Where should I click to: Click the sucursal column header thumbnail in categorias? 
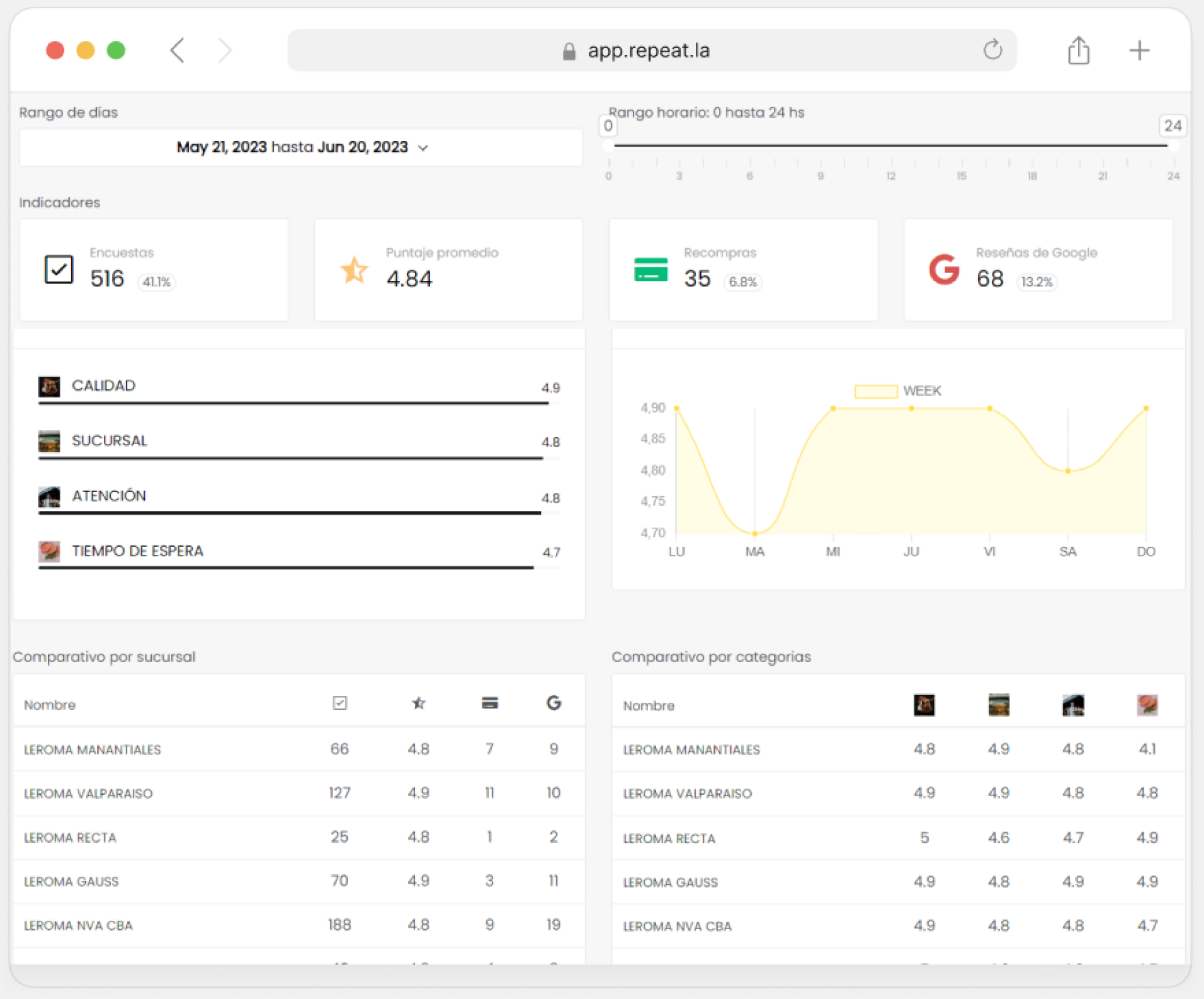click(x=999, y=705)
